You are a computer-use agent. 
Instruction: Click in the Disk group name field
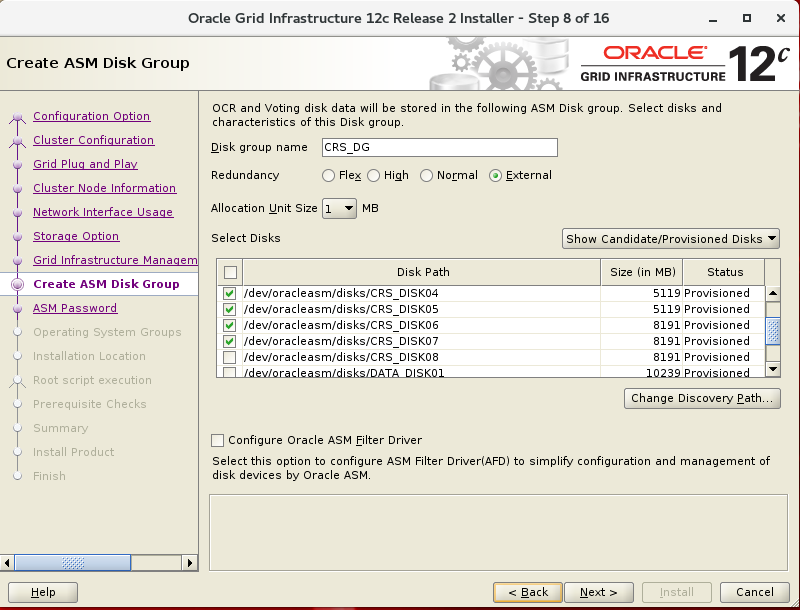pos(440,147)
